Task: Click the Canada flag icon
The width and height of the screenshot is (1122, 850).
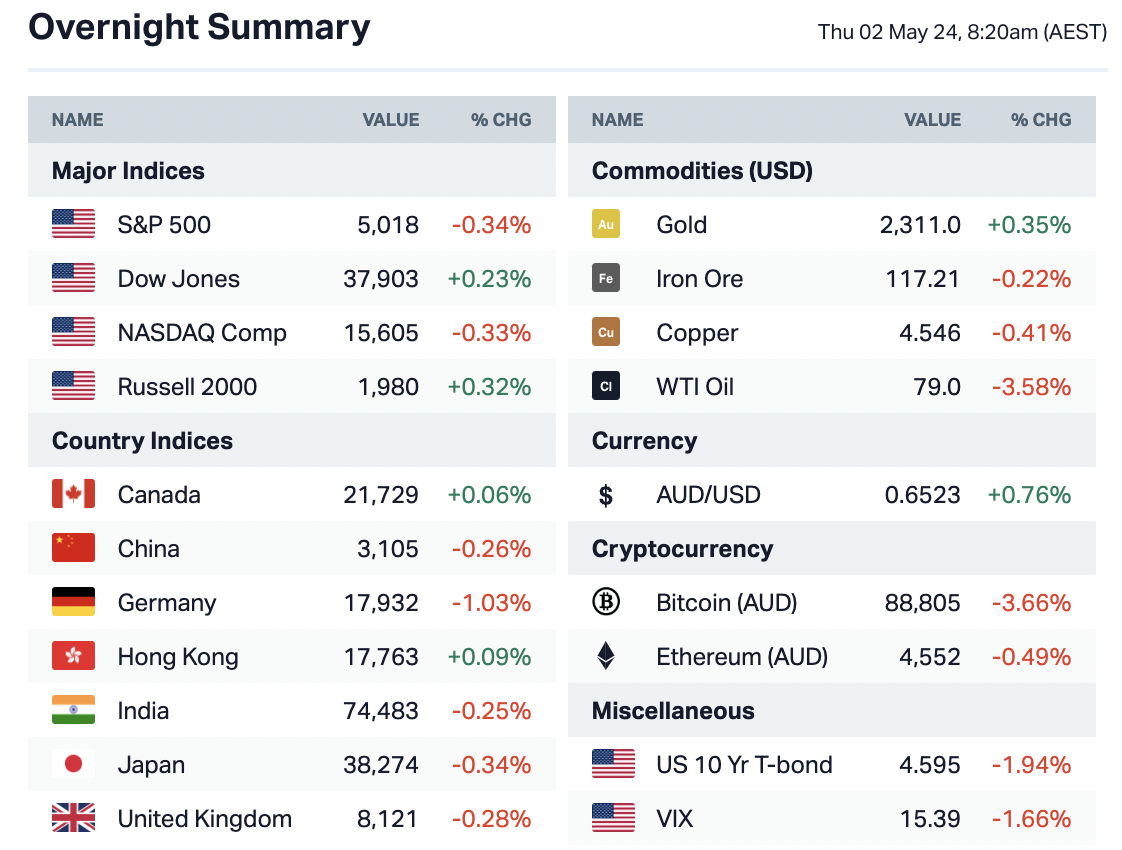Action: [x=74, y=495]
